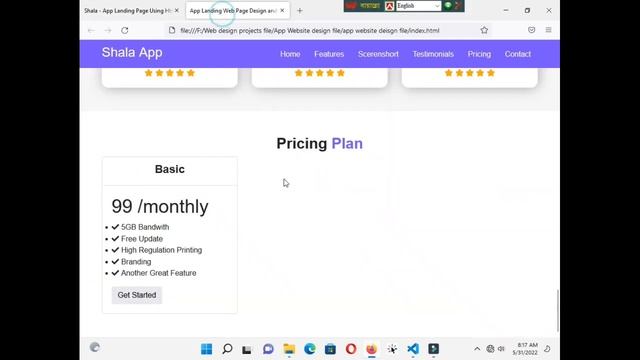The height and width of the screenshot is (360, 640).
Task: Open File Explorer from taskbar
Action: click(289, 349)
